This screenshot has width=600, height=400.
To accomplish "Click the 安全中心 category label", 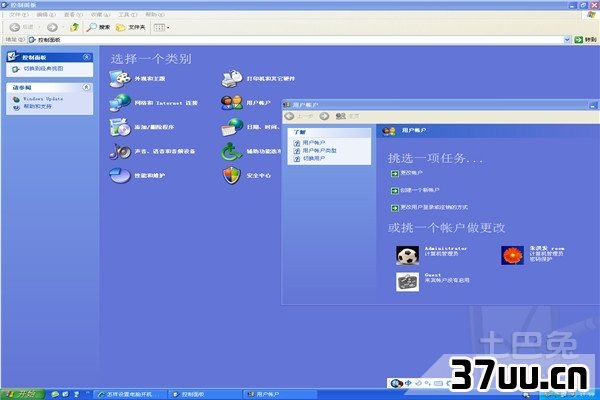I will click(x=258, y=175).
